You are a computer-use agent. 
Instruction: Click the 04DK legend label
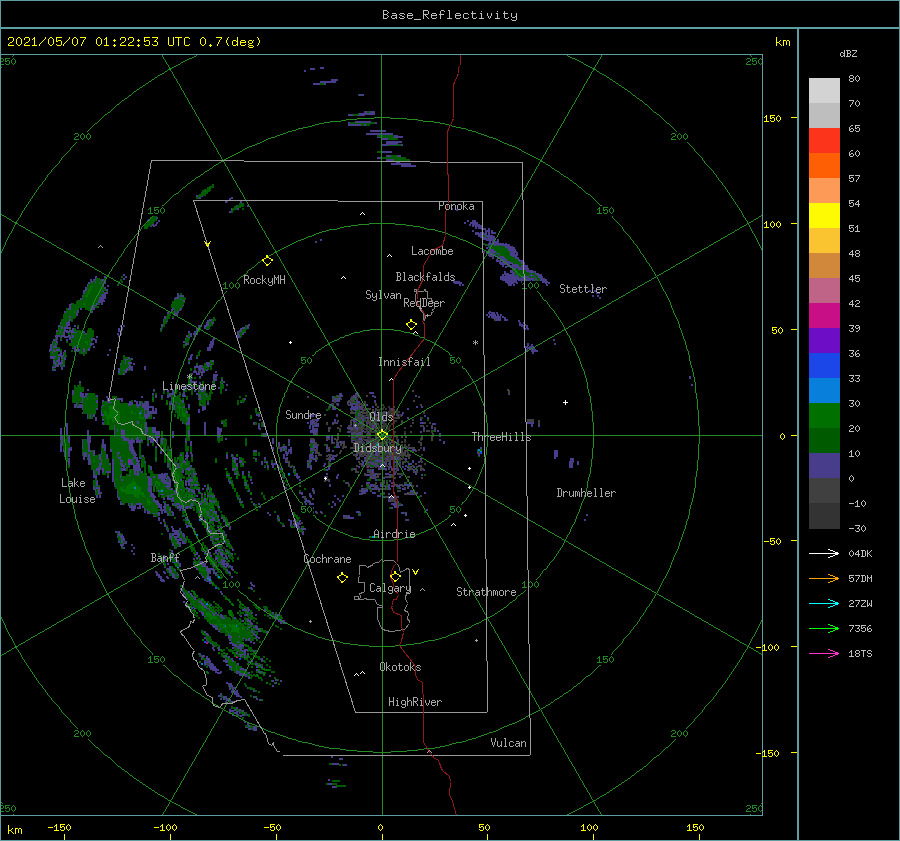click(x=860, y=553)
